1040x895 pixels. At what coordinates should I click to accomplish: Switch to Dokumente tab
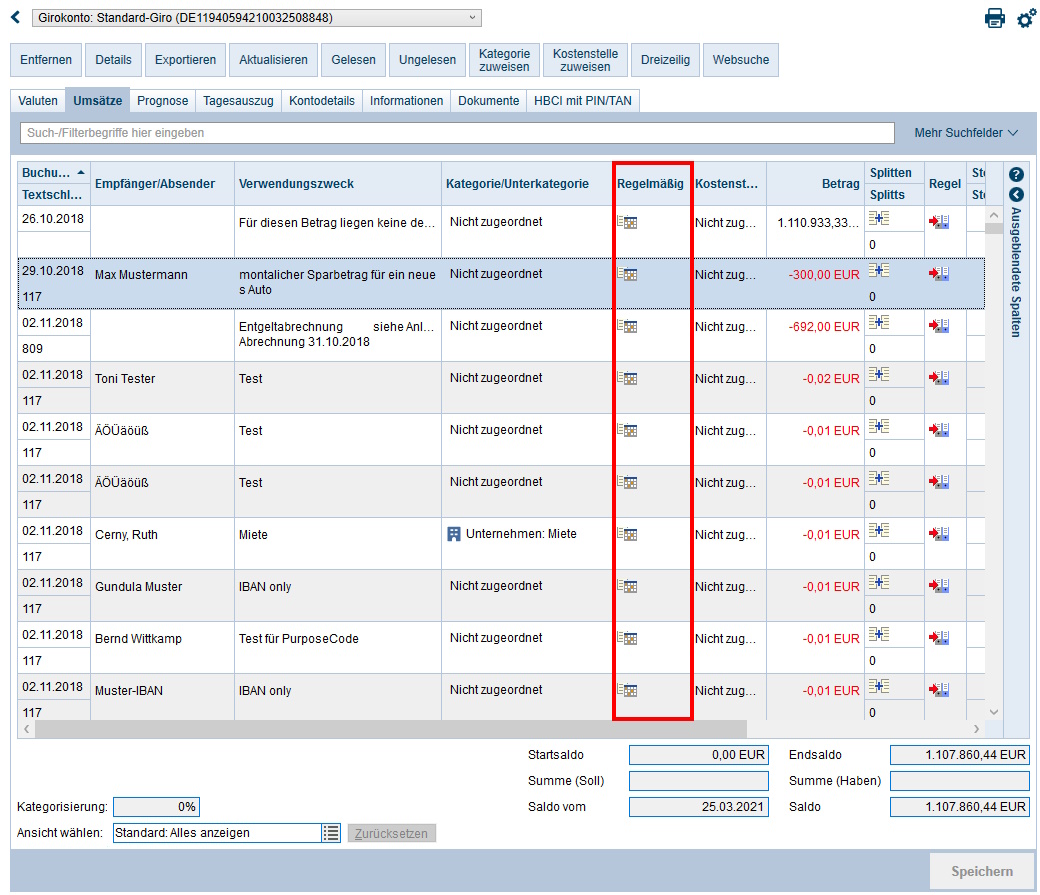[489, 101]
